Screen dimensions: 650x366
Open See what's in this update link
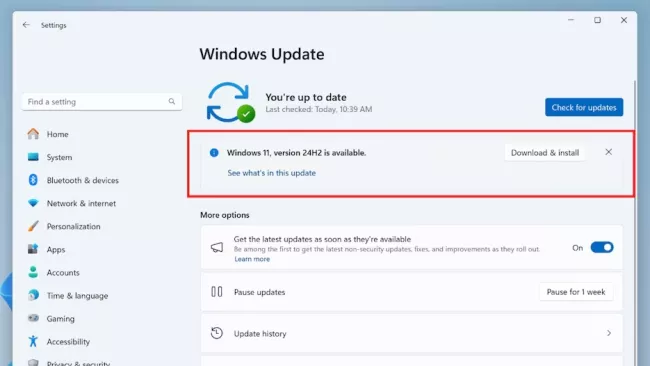[272, 173]
